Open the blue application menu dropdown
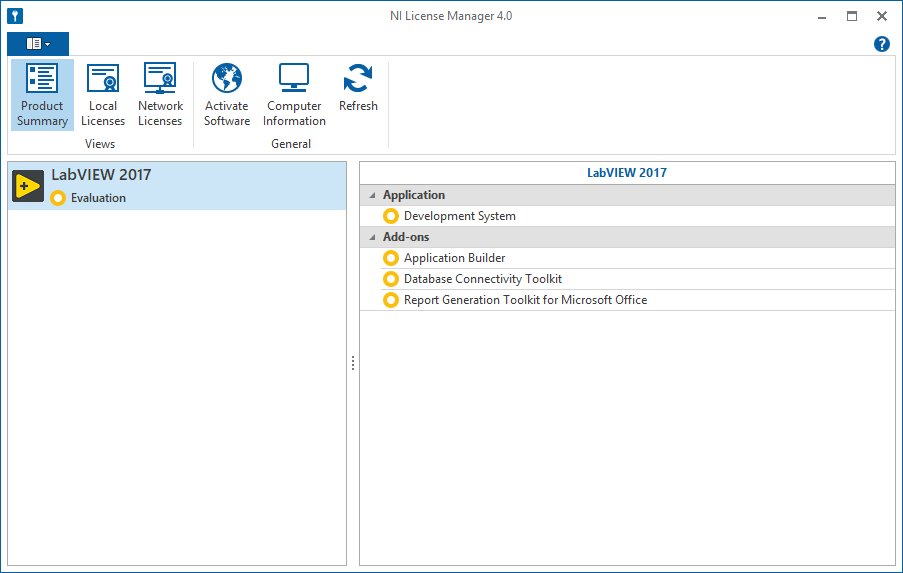The image size is (903, 573). (38, 44)
